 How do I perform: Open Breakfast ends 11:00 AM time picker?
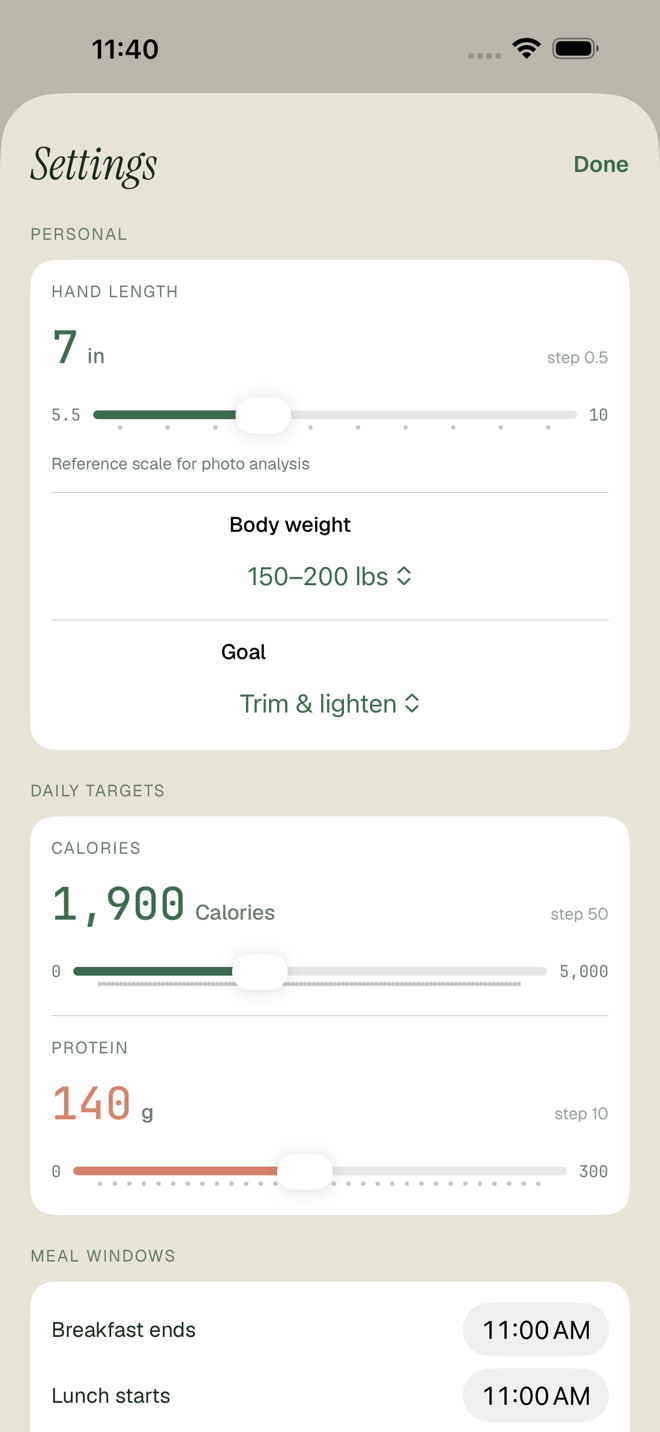(536, 1330)
